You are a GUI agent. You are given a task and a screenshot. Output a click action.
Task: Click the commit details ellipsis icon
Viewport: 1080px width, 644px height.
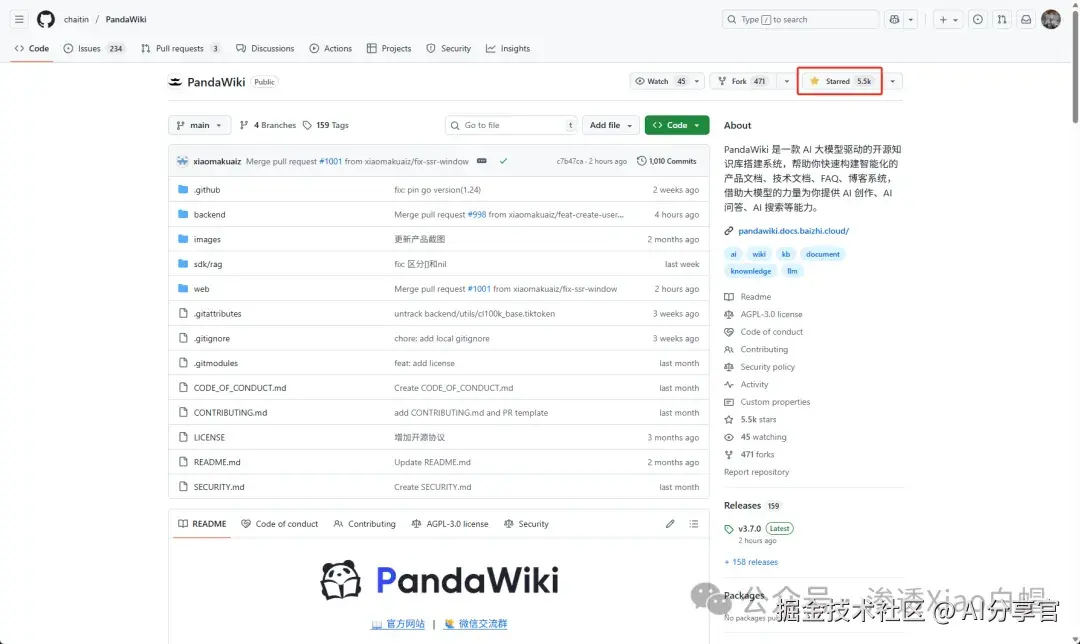[481, 161]
